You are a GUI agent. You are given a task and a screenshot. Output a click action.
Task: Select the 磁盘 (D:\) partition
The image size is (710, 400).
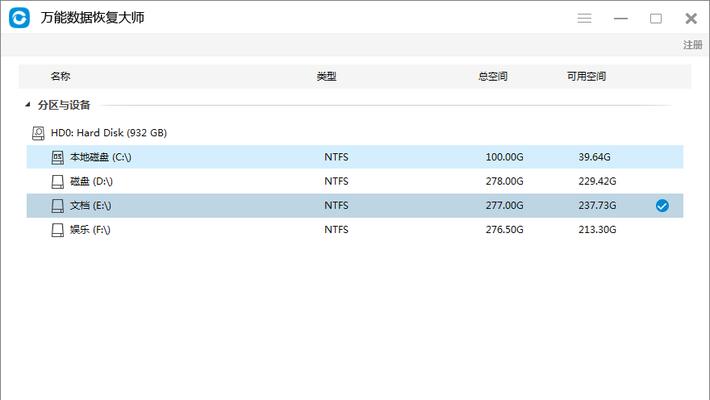[355, 181]
